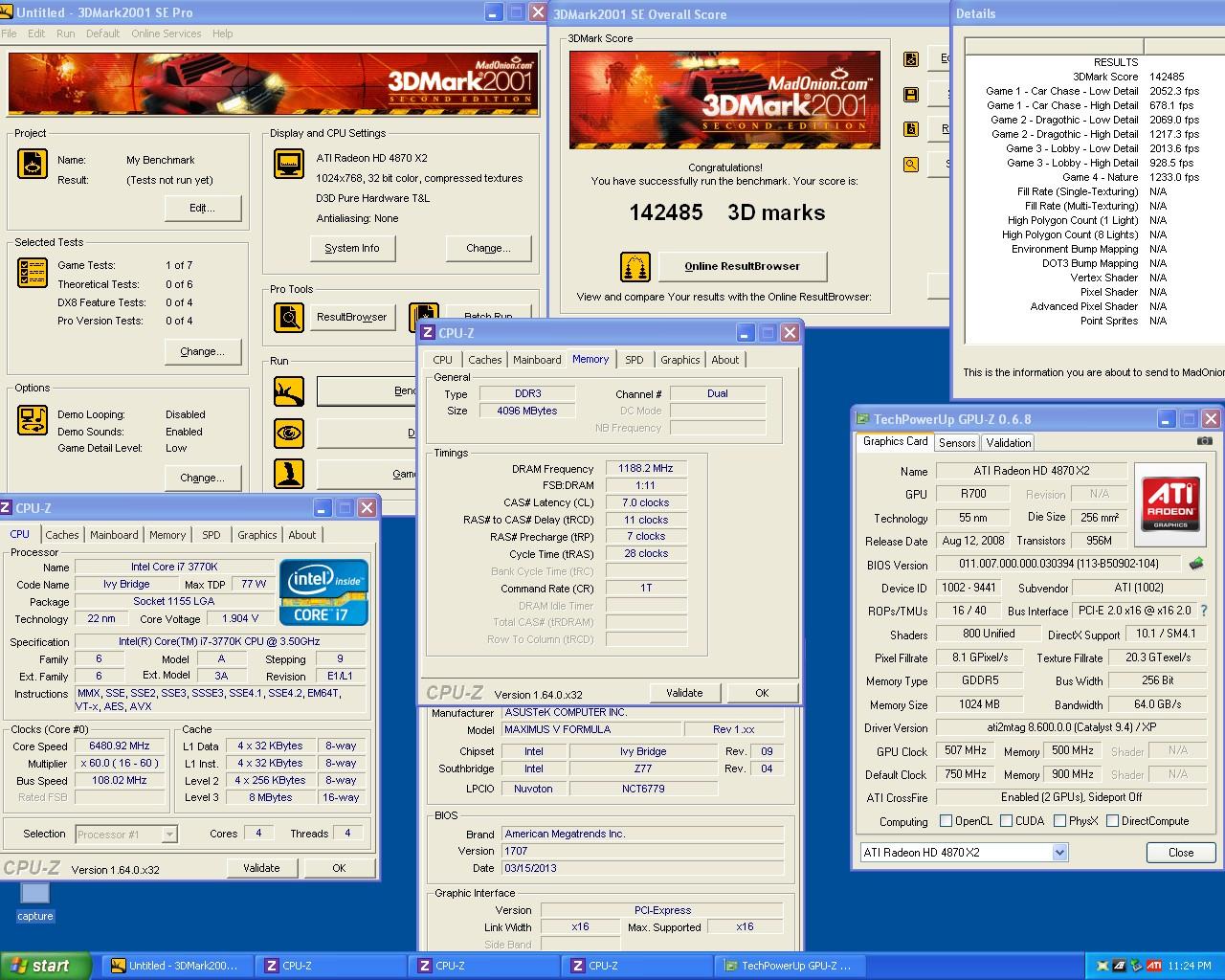1225x980 pixels.
Task: Open the Processor #1 selection dropdown in CPU-Z
Action: click(169, 835)
